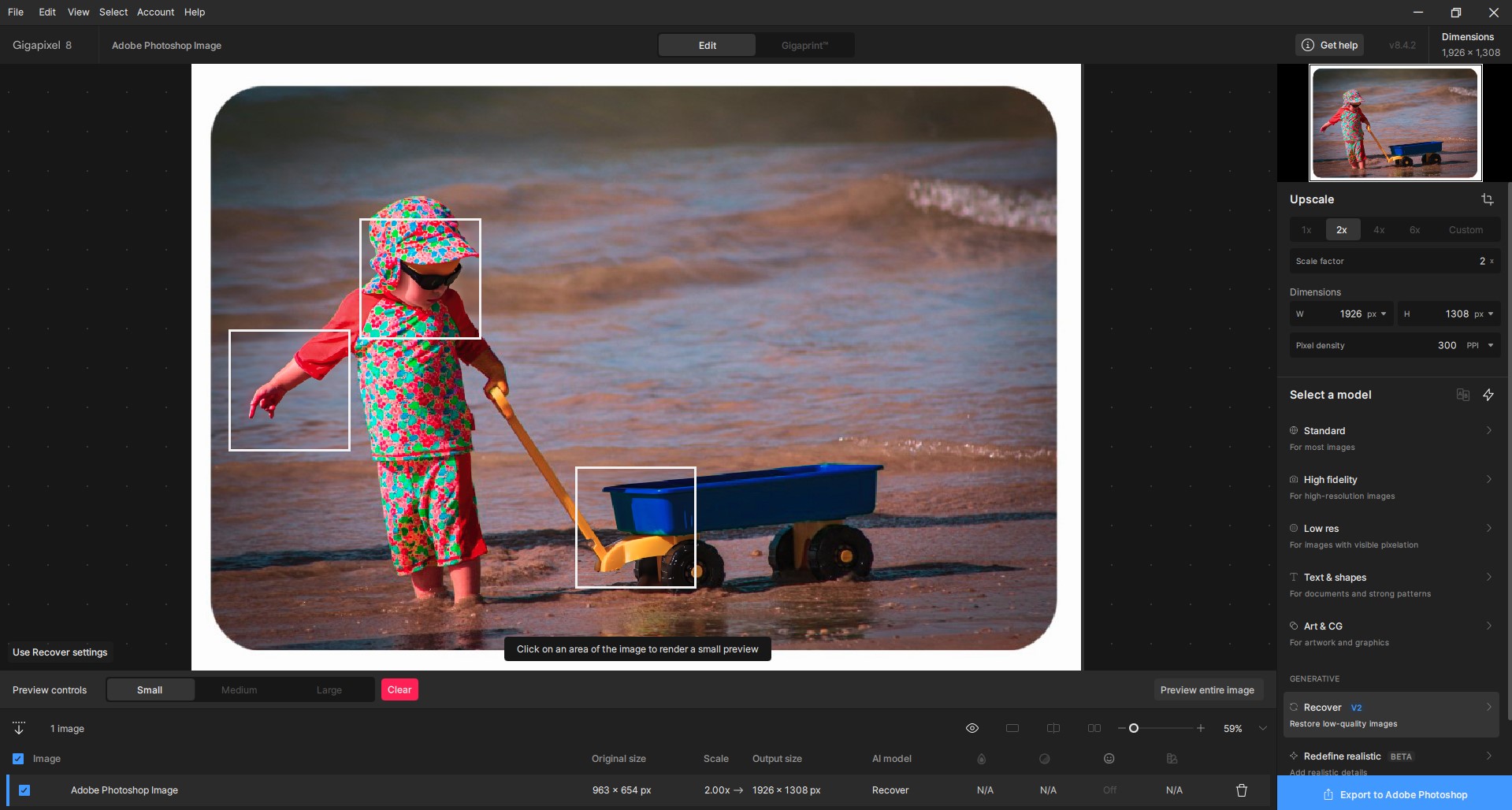Open the Edit menu in menu bar

coord(47,12)
